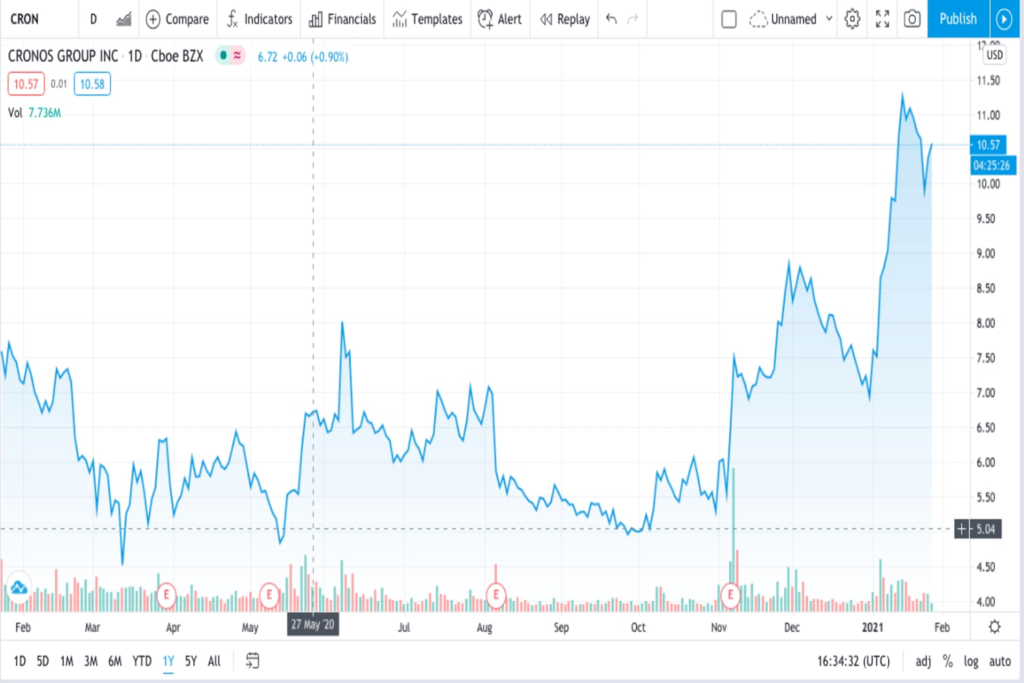The height and width of the screenshot is (683, 1024).
Task: Click the market status dots beside Cboe BZX
Action: [230, 56]
